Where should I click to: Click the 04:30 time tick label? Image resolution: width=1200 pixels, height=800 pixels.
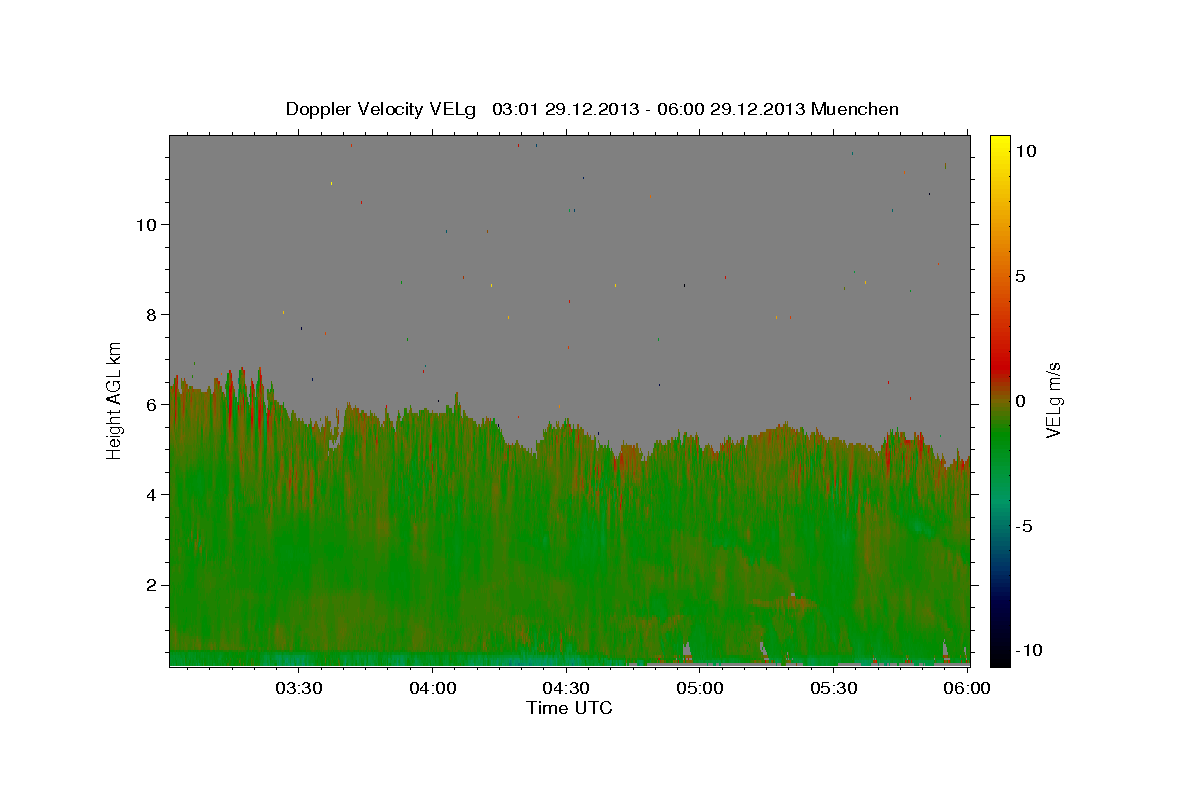tap(566, 689)
